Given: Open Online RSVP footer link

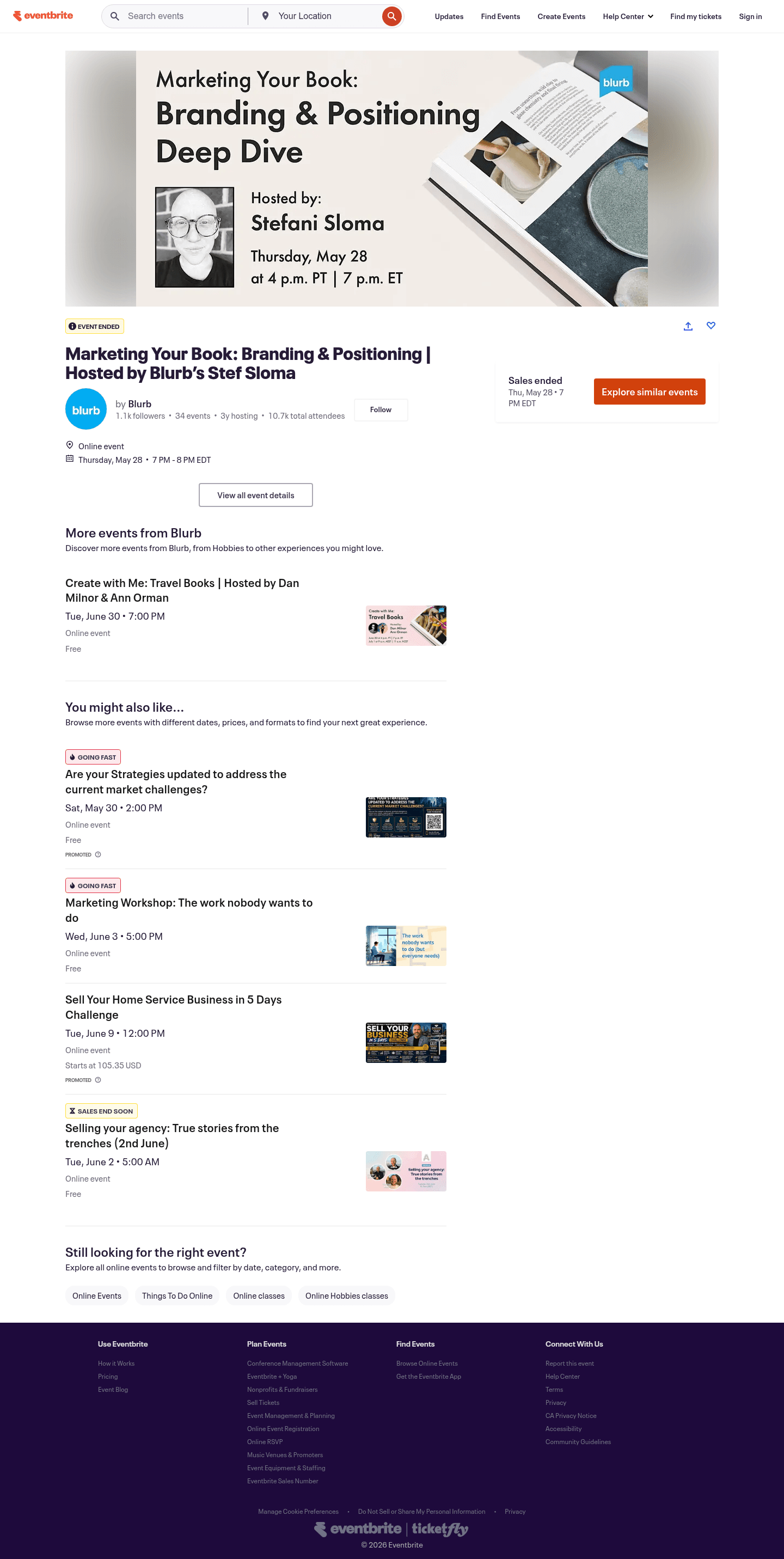Looking at the screenshot, I should coord(265,1441).
